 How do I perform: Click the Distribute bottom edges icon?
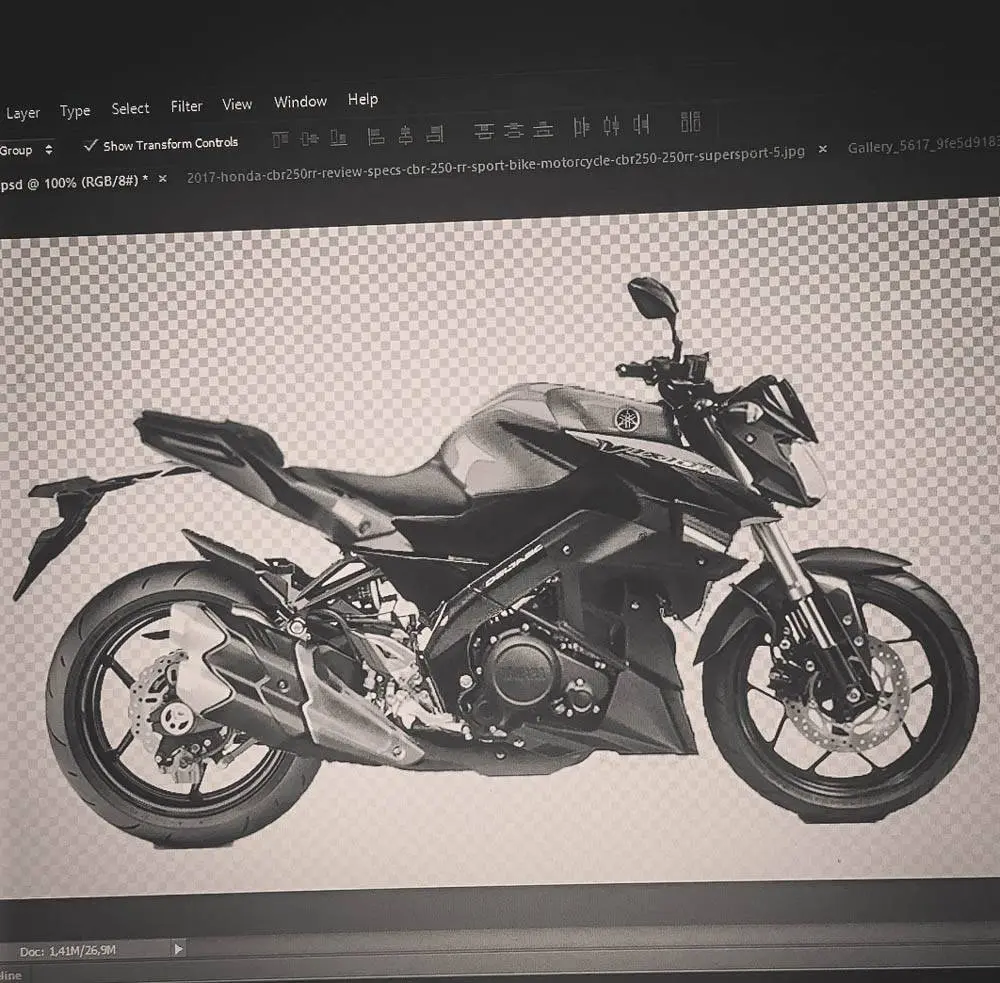[x=543, y=129]
